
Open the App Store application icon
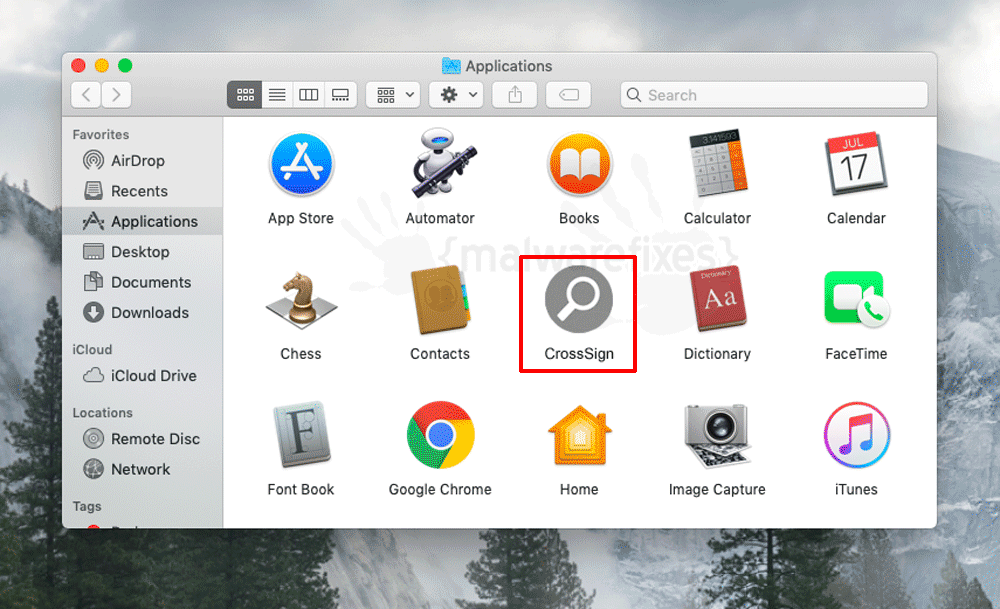pos(301,165)
